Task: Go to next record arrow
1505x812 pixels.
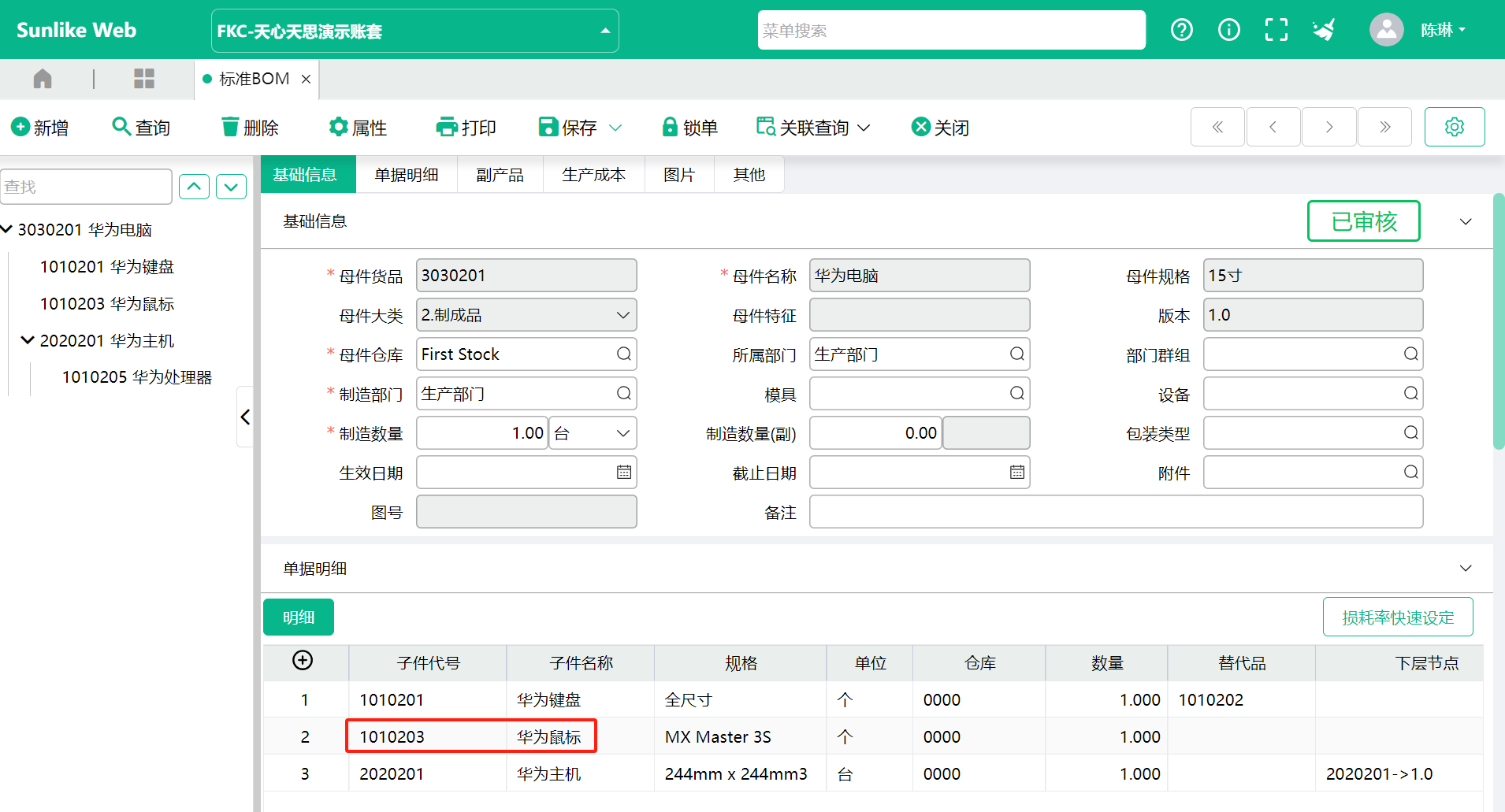Action: (1329, 127)
